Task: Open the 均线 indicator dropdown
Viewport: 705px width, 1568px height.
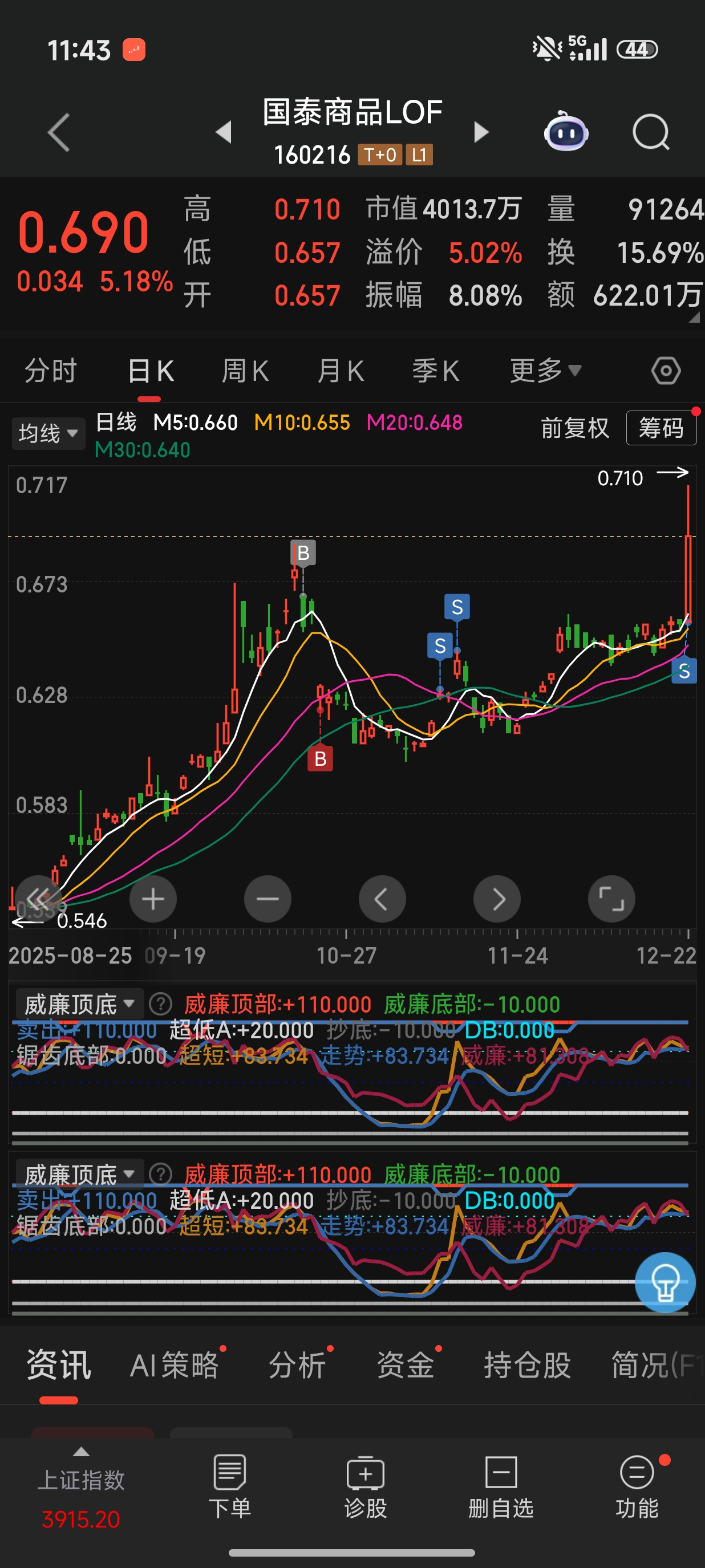Action: tap(48, 433)
